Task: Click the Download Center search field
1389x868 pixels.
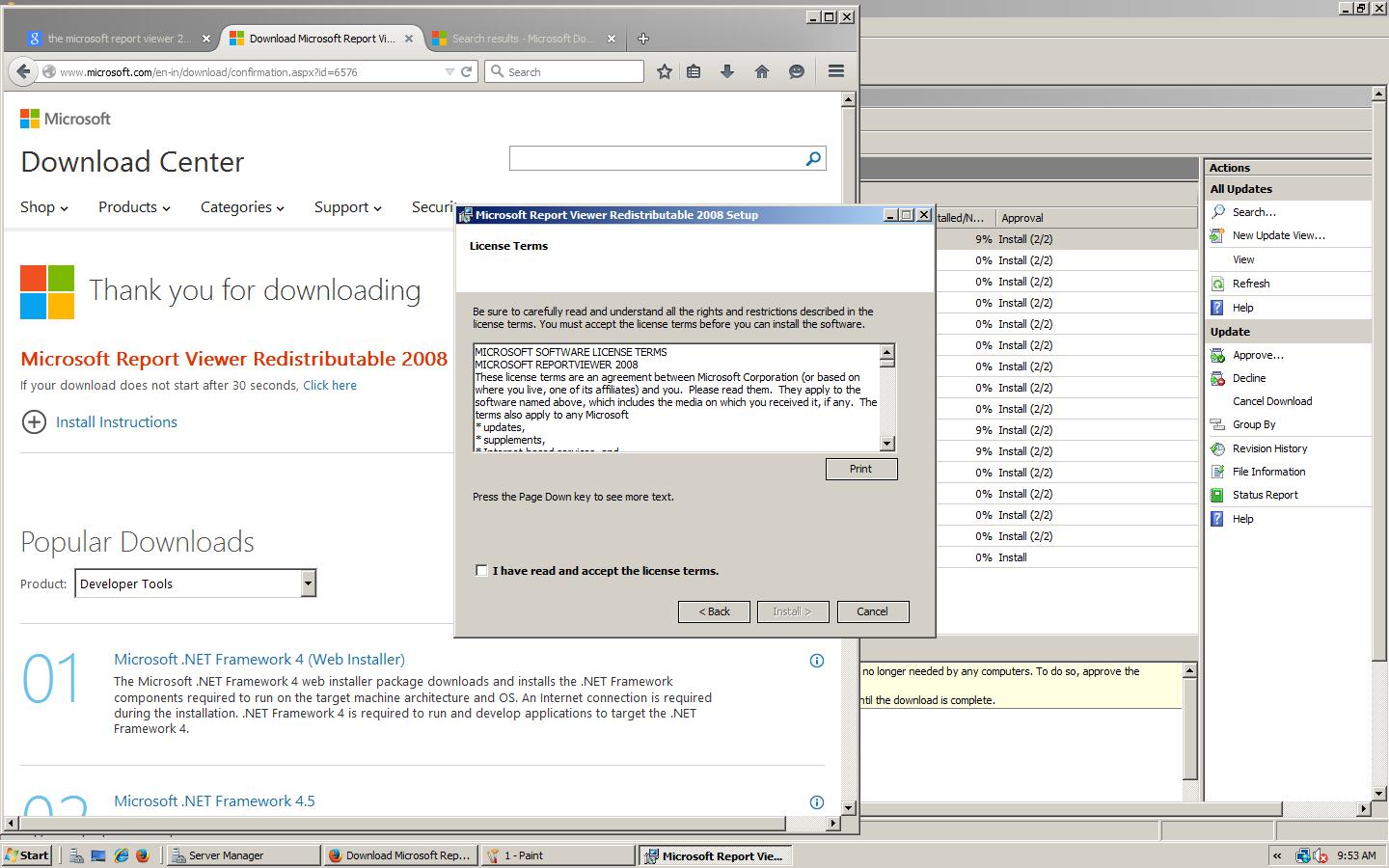Action: click(x=657, y=158)
